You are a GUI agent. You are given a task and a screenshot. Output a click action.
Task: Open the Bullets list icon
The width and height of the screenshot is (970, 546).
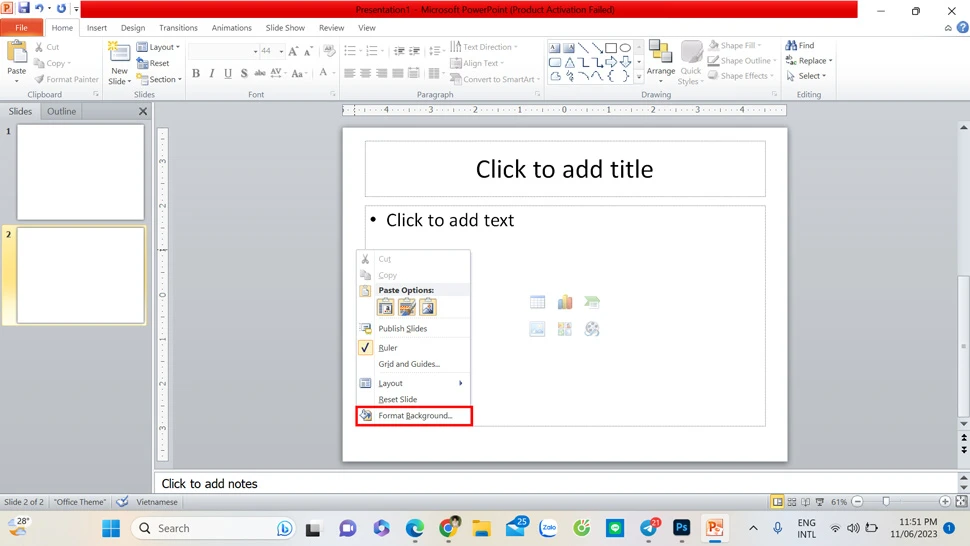point(350,51)
